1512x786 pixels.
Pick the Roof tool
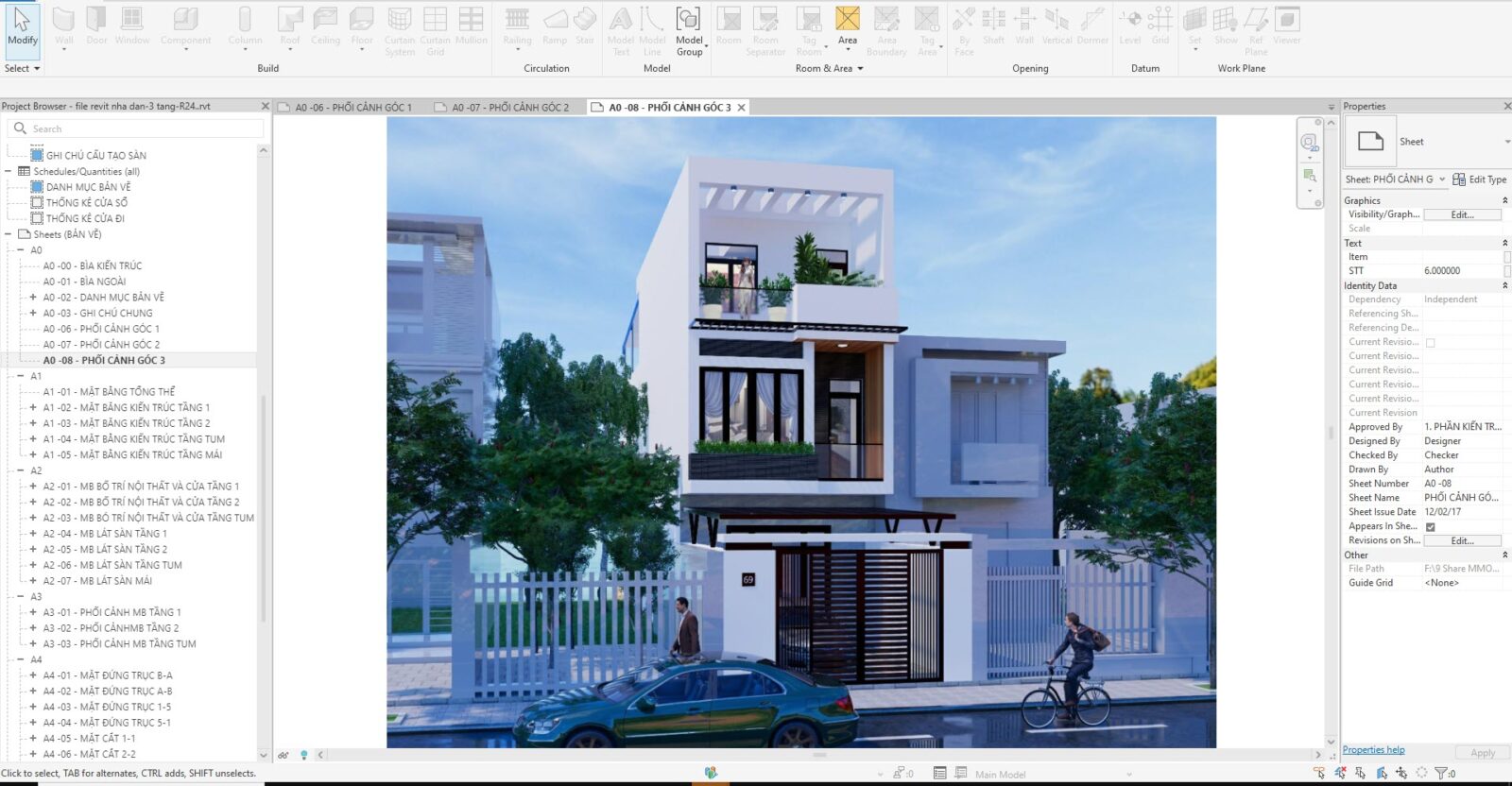pos(290,26)
